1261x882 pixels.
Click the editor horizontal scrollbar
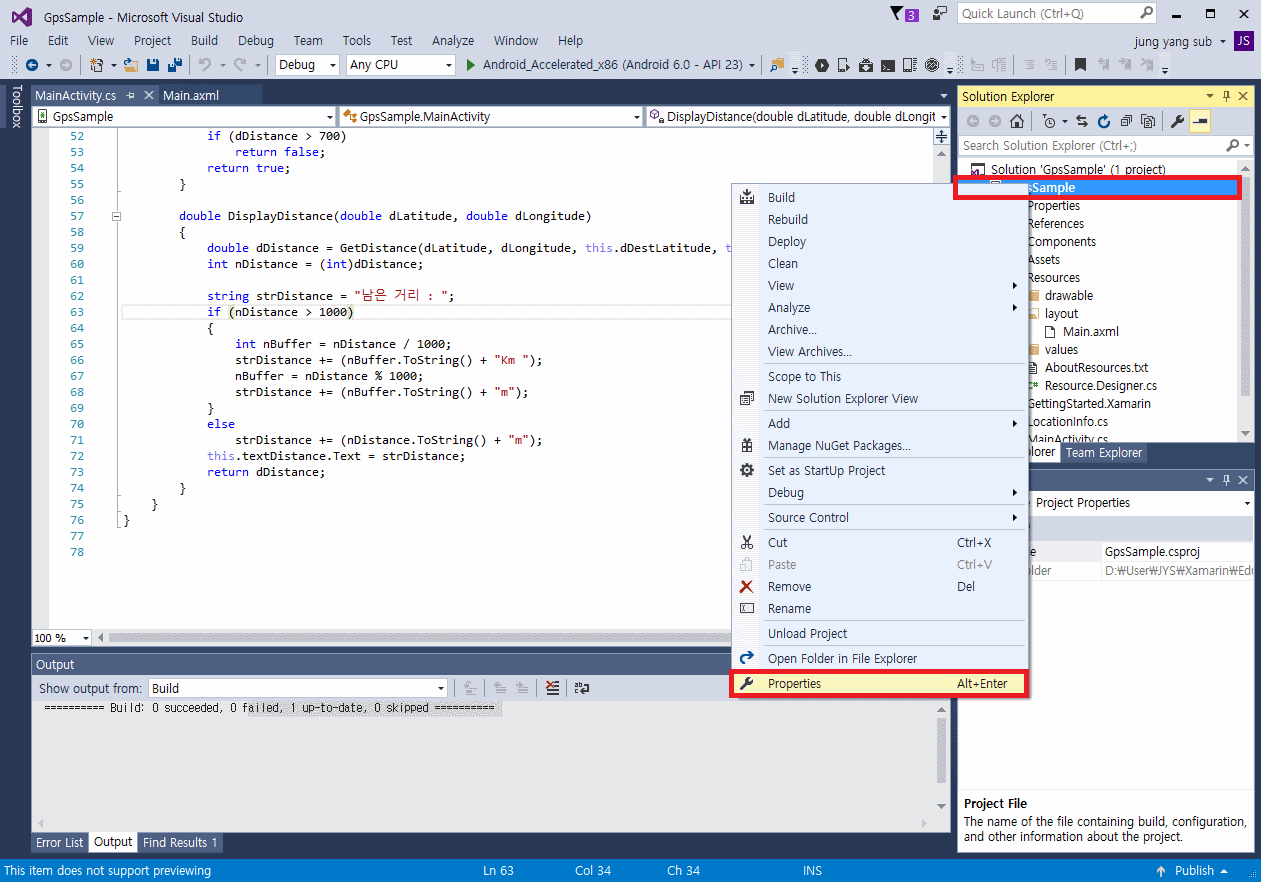point(420,638)
